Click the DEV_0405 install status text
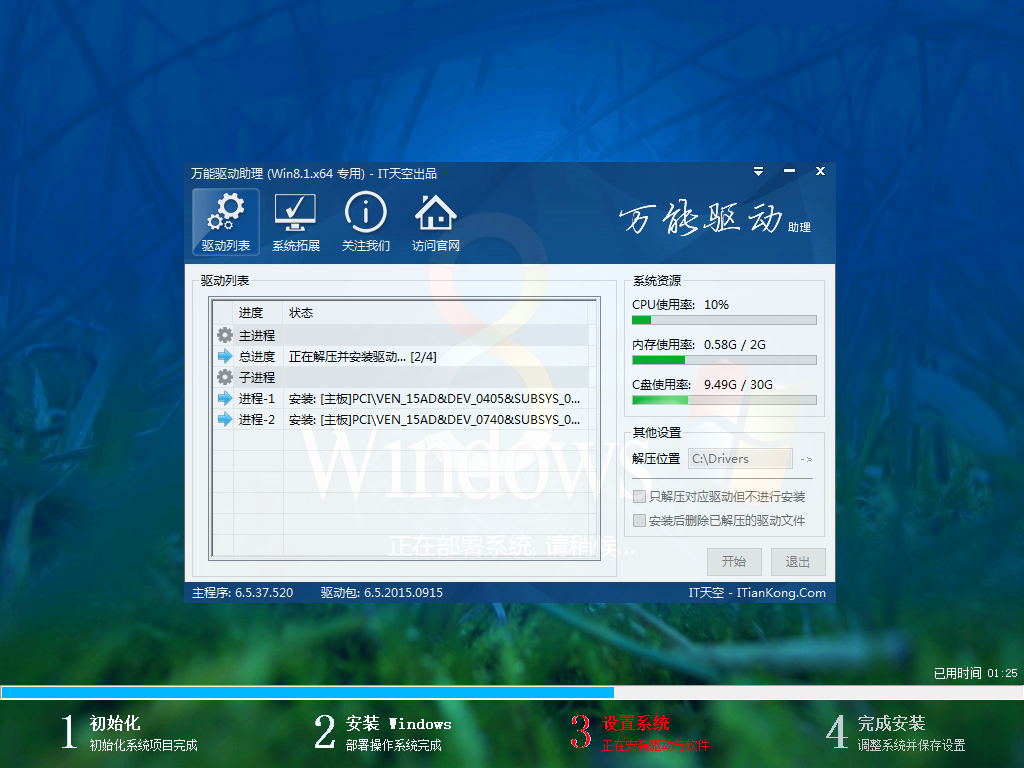 (434, 398)
